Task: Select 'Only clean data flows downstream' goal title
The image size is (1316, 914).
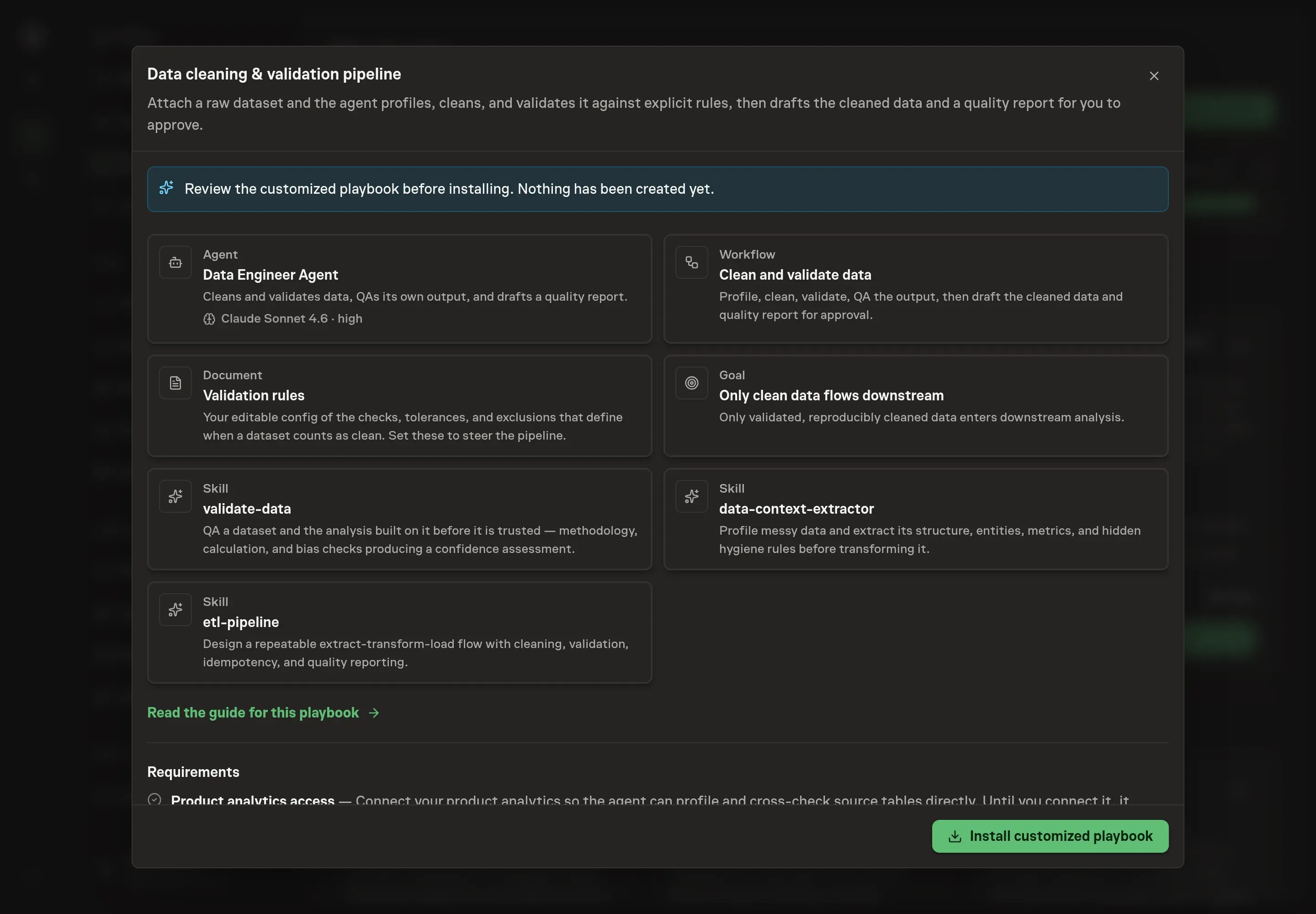Action: (831, 396)
